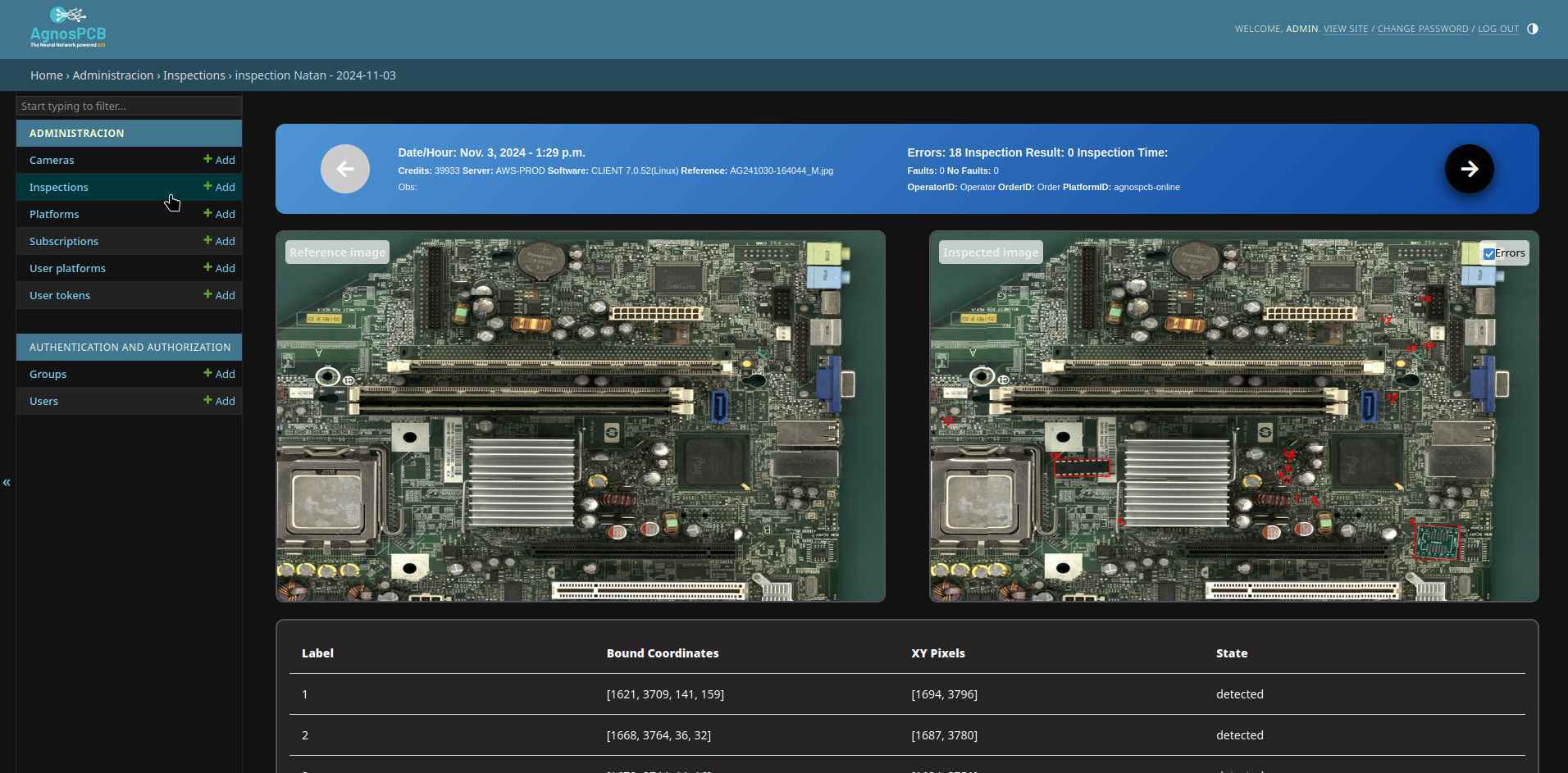Viewport: 1568px width, 773px height.
Task: Focus the sidebar filter text field
Action: [x=129, y=106]
